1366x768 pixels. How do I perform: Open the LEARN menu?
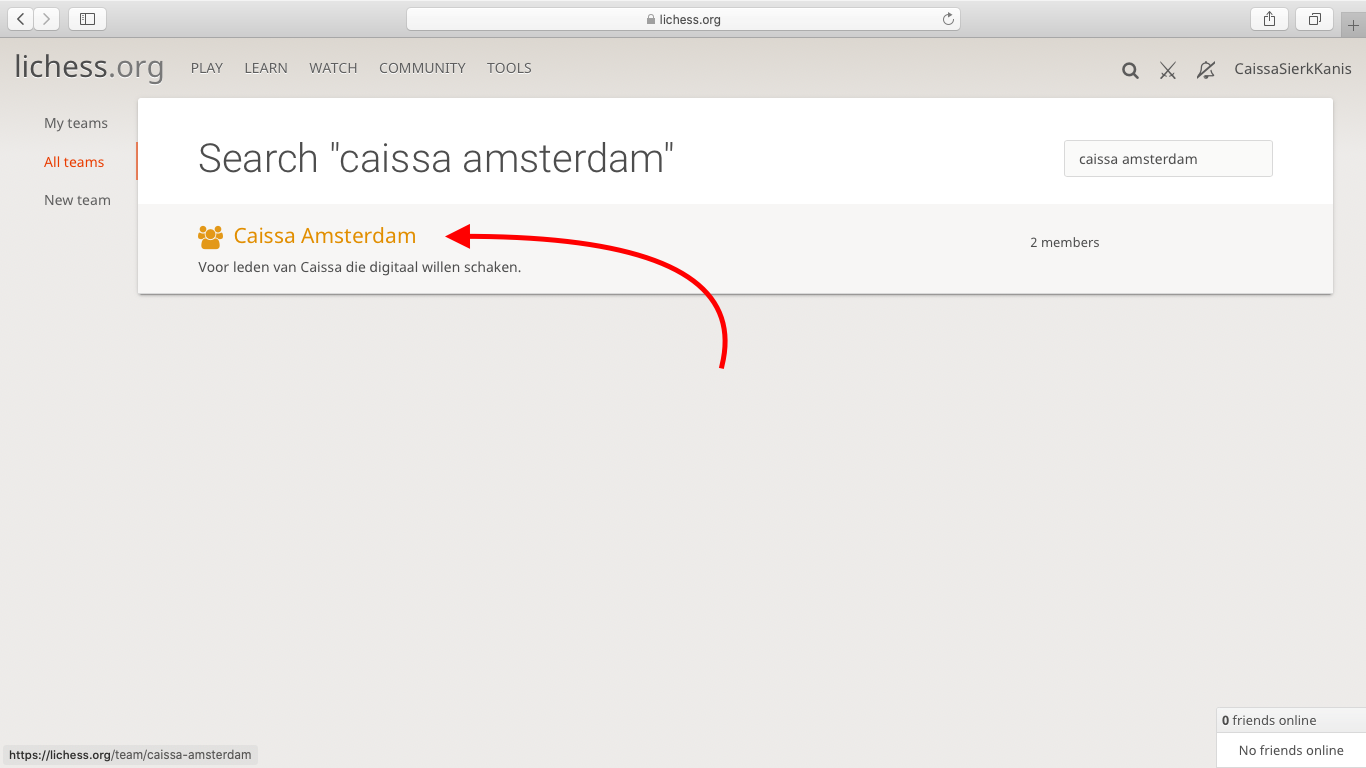(x=266, y=68)
